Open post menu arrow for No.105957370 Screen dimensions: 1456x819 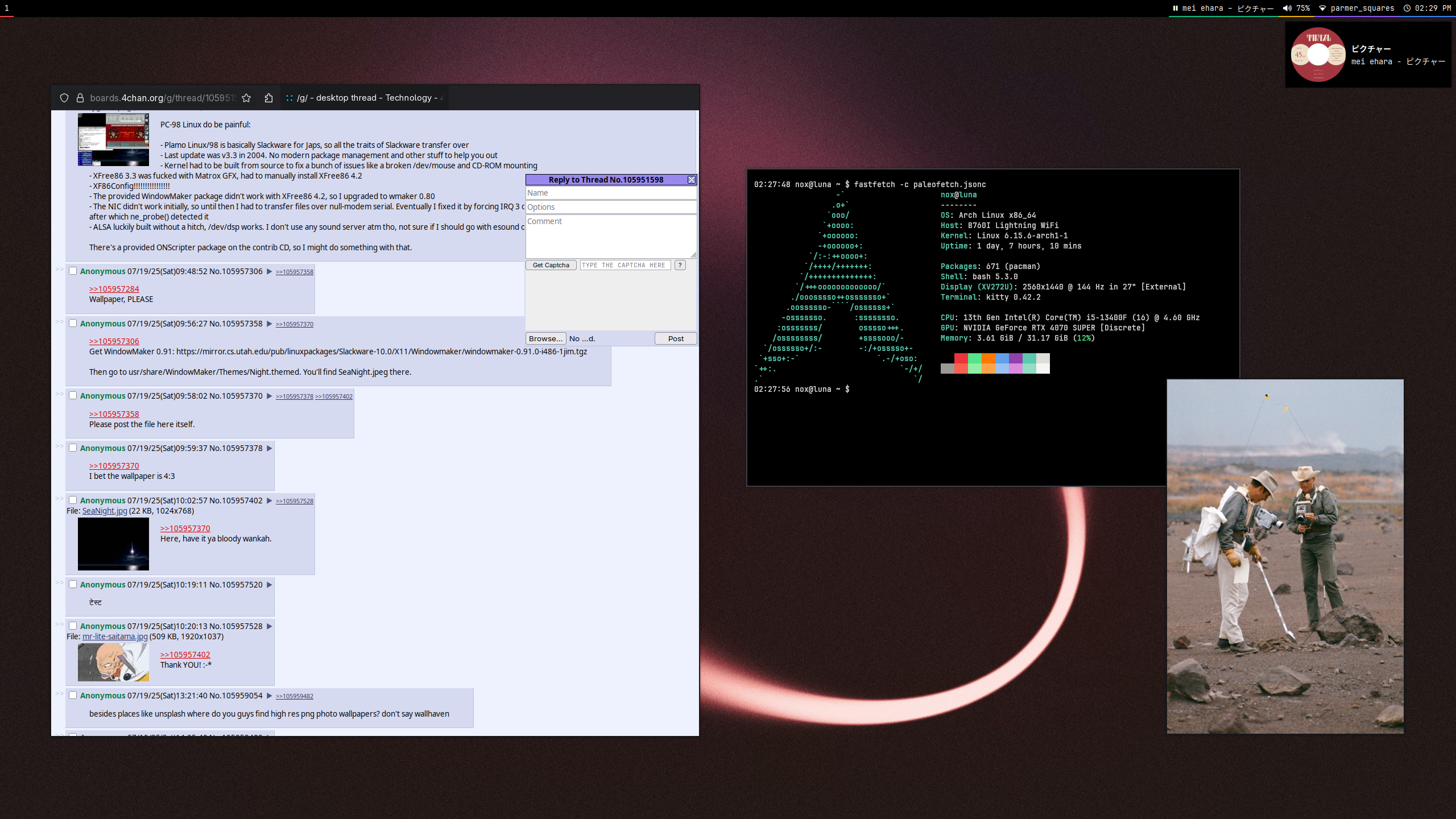270,396
